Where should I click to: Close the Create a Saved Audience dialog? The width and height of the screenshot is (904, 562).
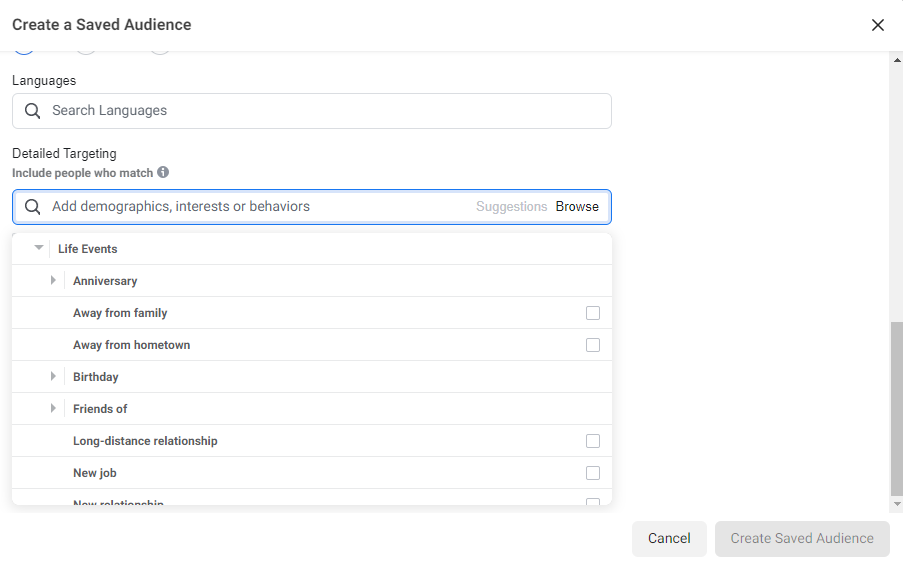[878, 25]
